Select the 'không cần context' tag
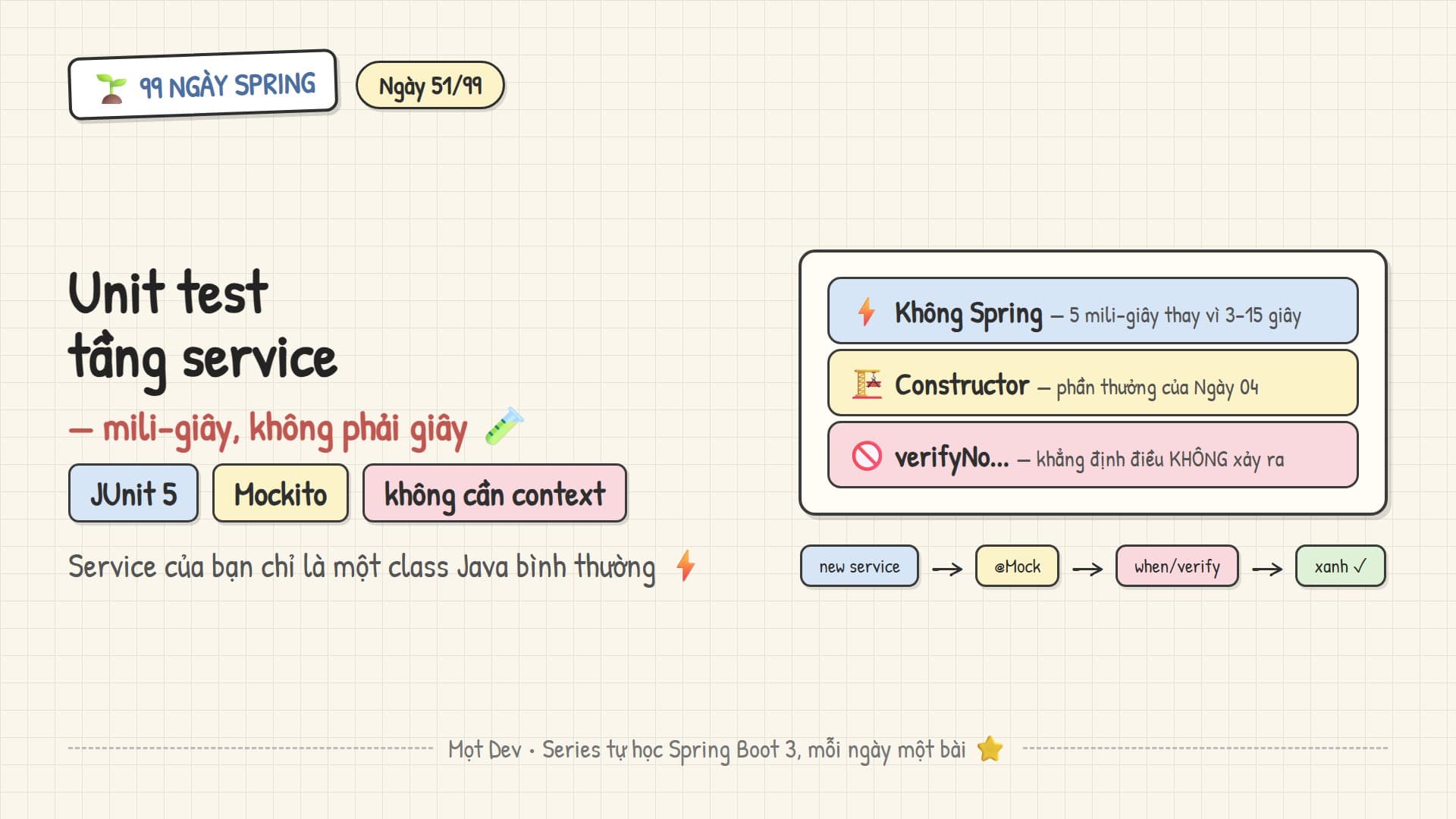The image size is (1456, 819). 494,494
